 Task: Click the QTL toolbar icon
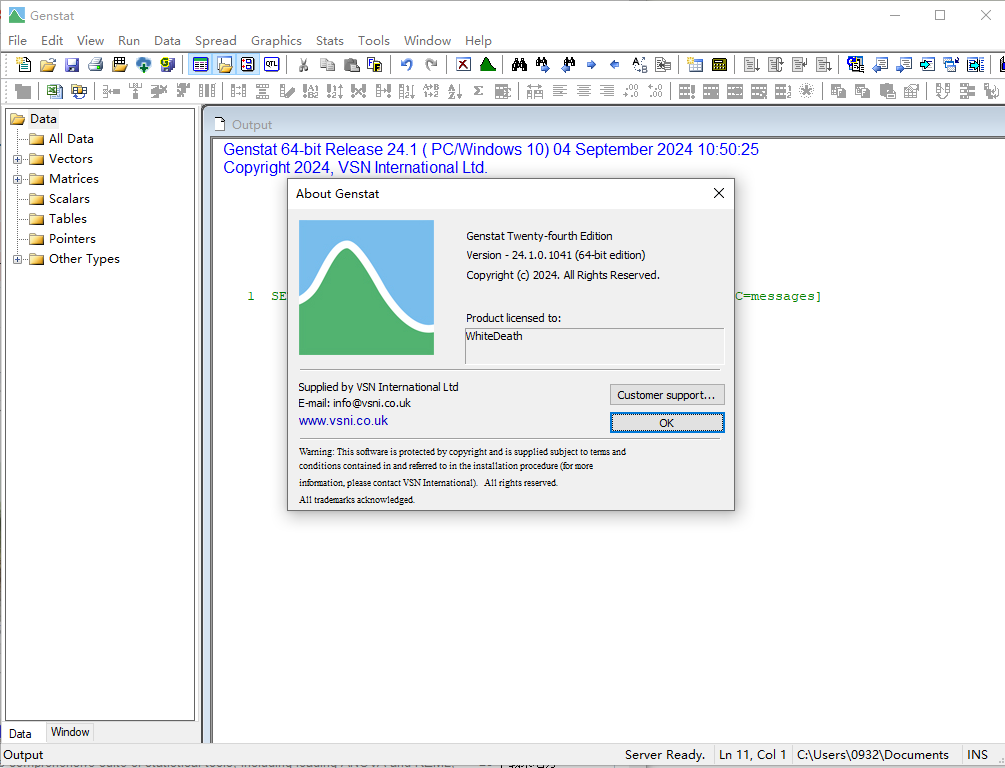pyautogui.click(x=272, y=65)
